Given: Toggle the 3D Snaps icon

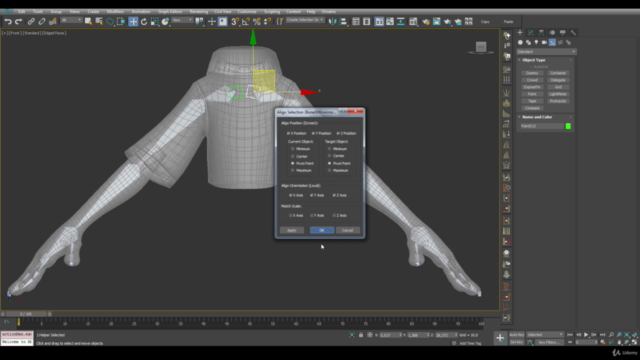Looking at the screenshot, I should click(235, 22).
